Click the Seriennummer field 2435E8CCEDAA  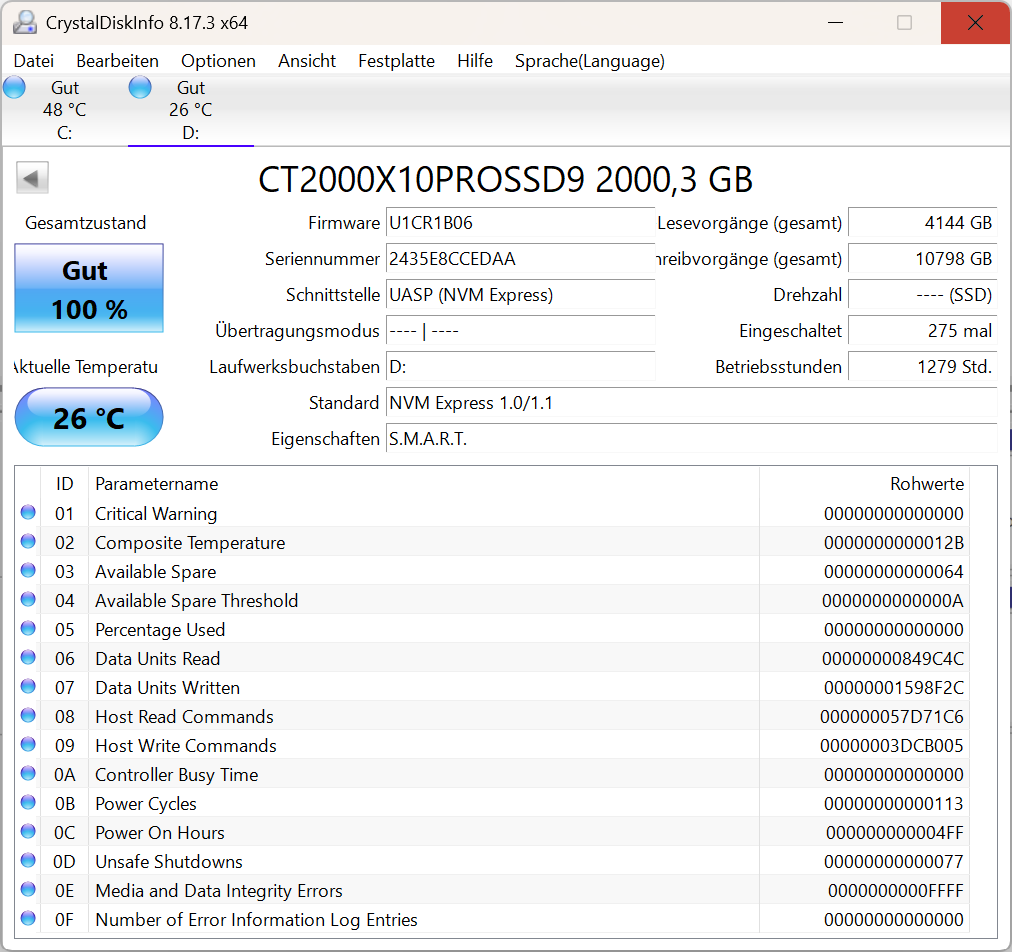520,259
